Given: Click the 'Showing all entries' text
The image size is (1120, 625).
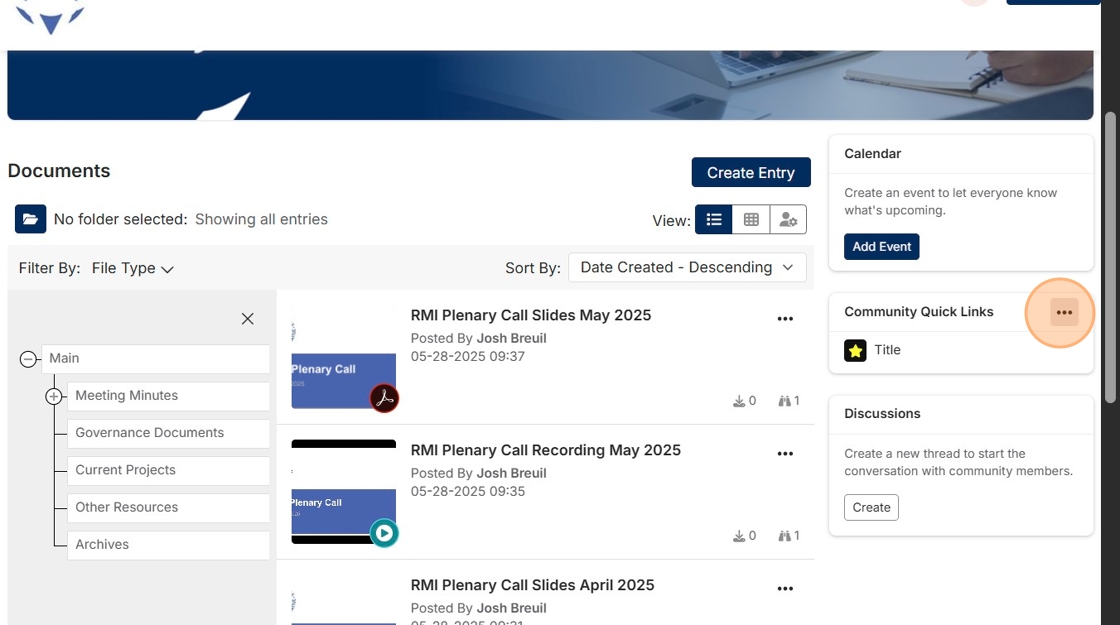Looking at the screenshot, I should 261,219.
